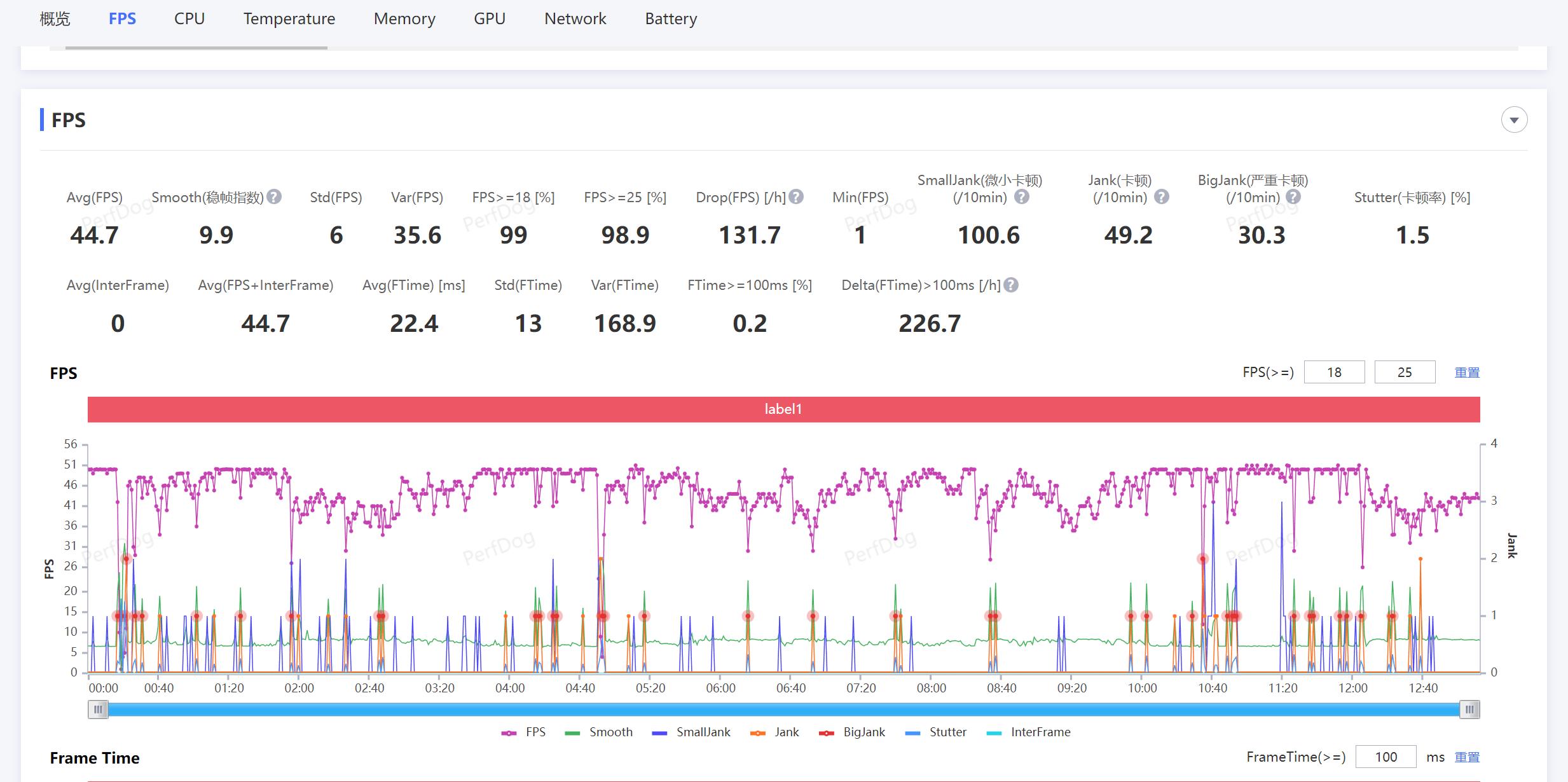
Task: Toggle the Smooth series in the legend
Action: click(598, 732)
